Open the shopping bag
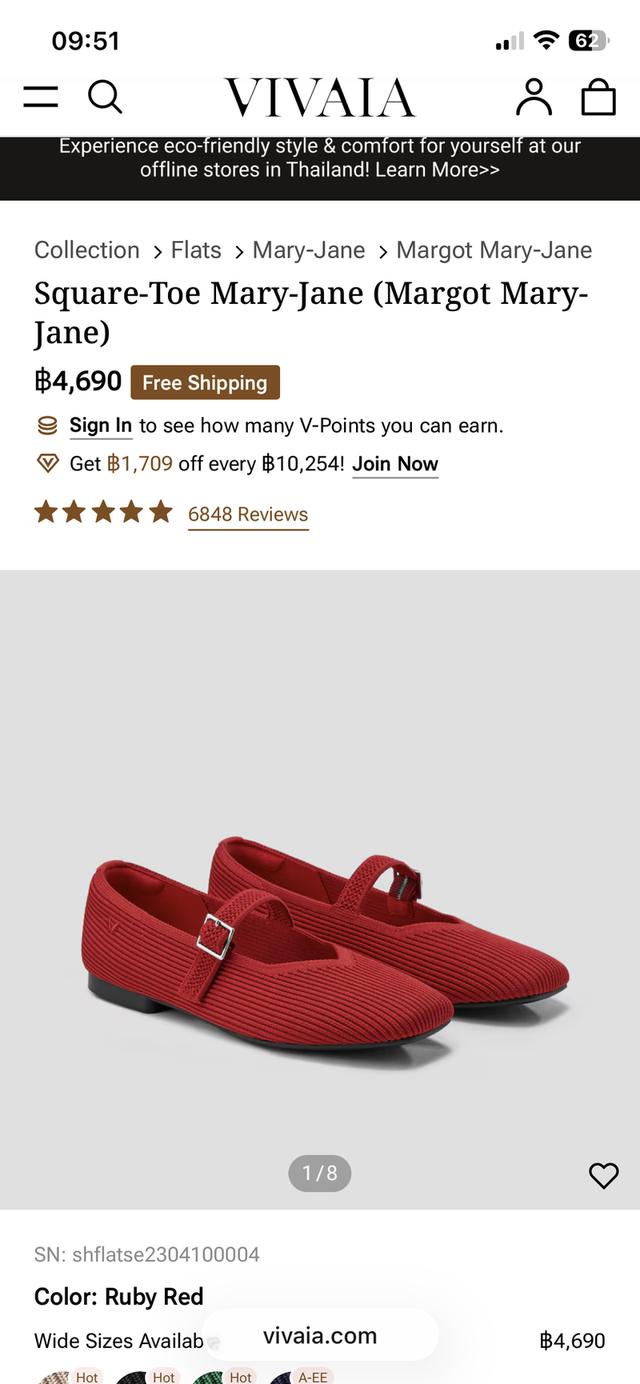The height and width of the screenshot is (1384, 640). [x=598, y=97]
